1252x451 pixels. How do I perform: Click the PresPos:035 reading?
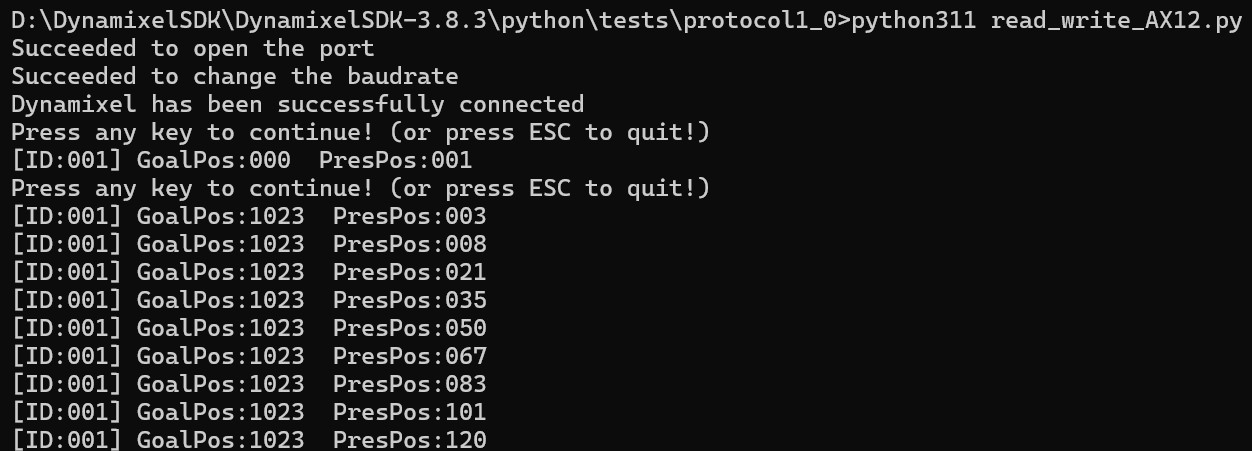click(410, 300)
